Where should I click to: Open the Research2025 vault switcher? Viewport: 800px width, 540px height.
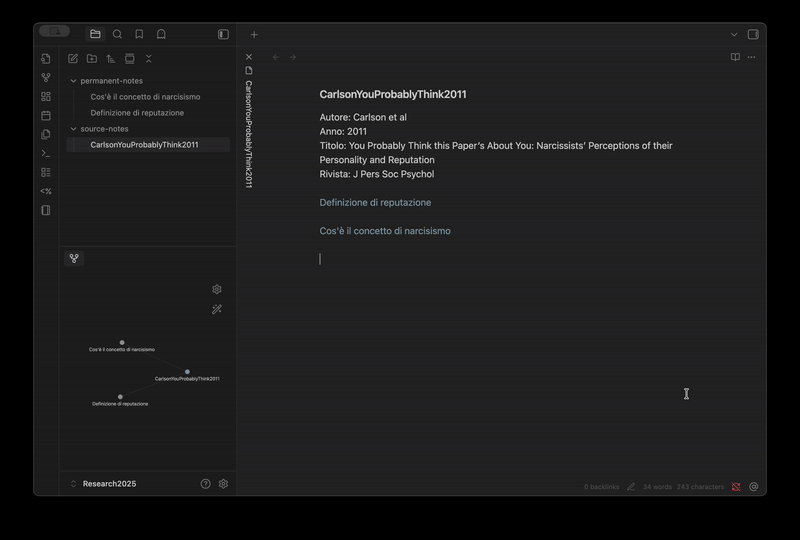(109, 484)
